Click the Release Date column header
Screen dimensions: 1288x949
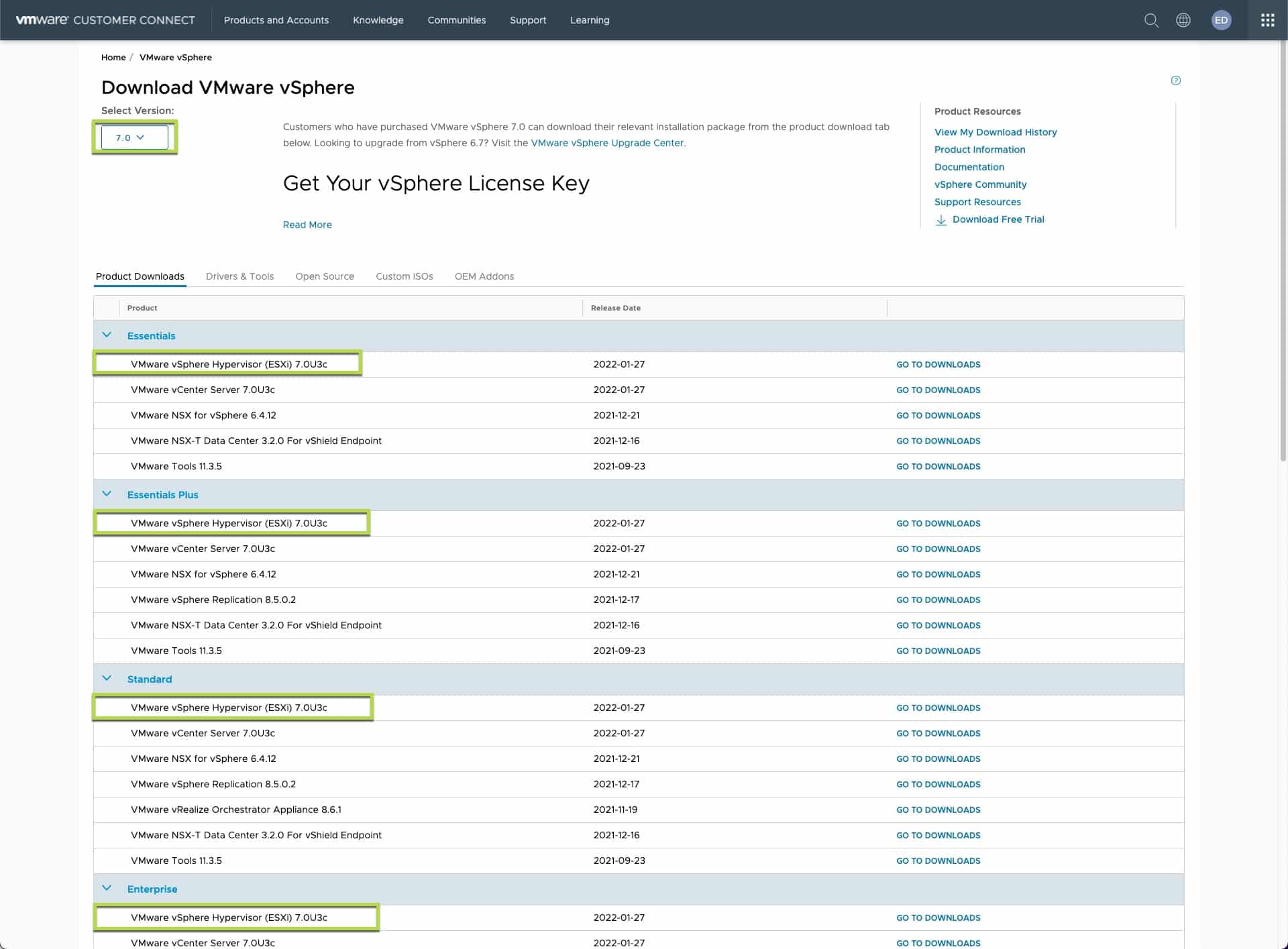pos(616,308)
